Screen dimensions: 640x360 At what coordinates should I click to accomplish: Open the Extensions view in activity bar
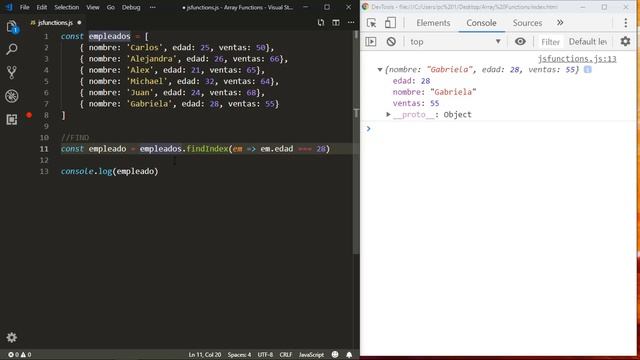(11, 119)
